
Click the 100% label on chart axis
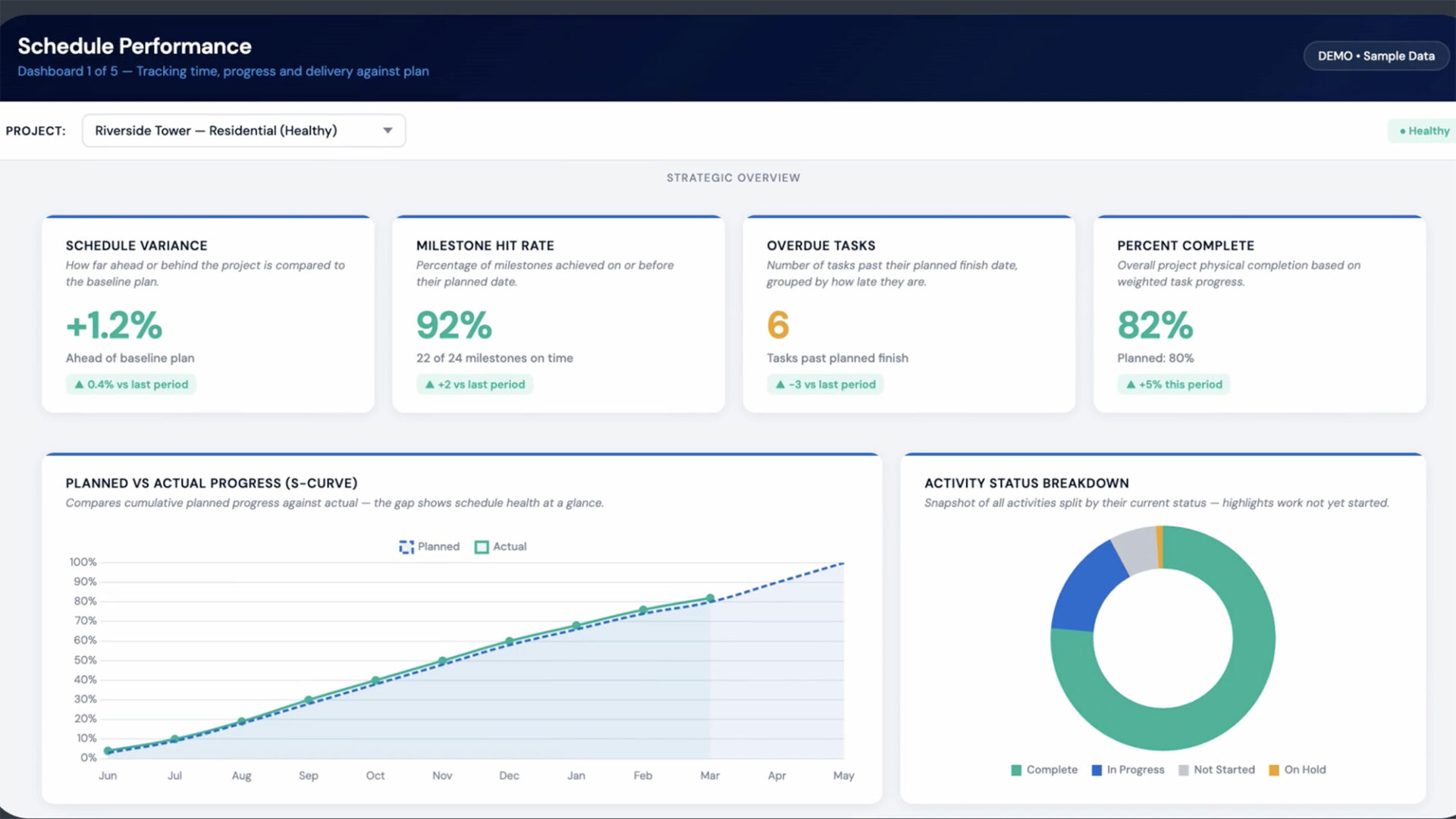point(83,562)
